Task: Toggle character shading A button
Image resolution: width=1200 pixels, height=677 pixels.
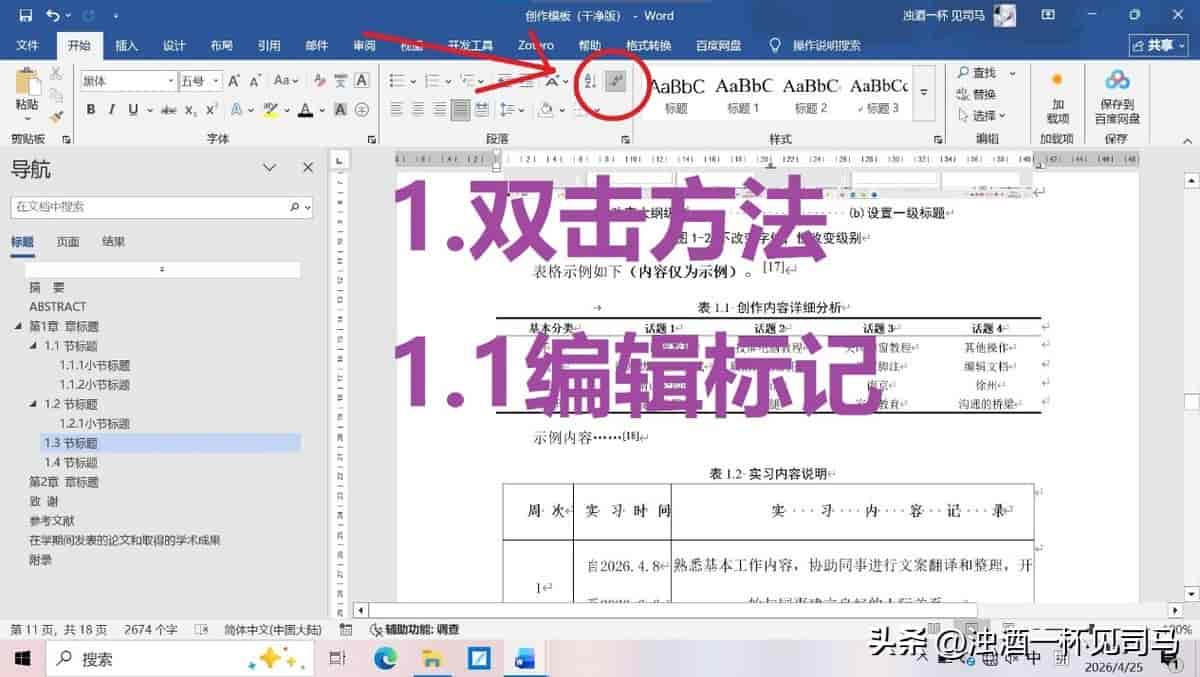Action: pos(340,110)
